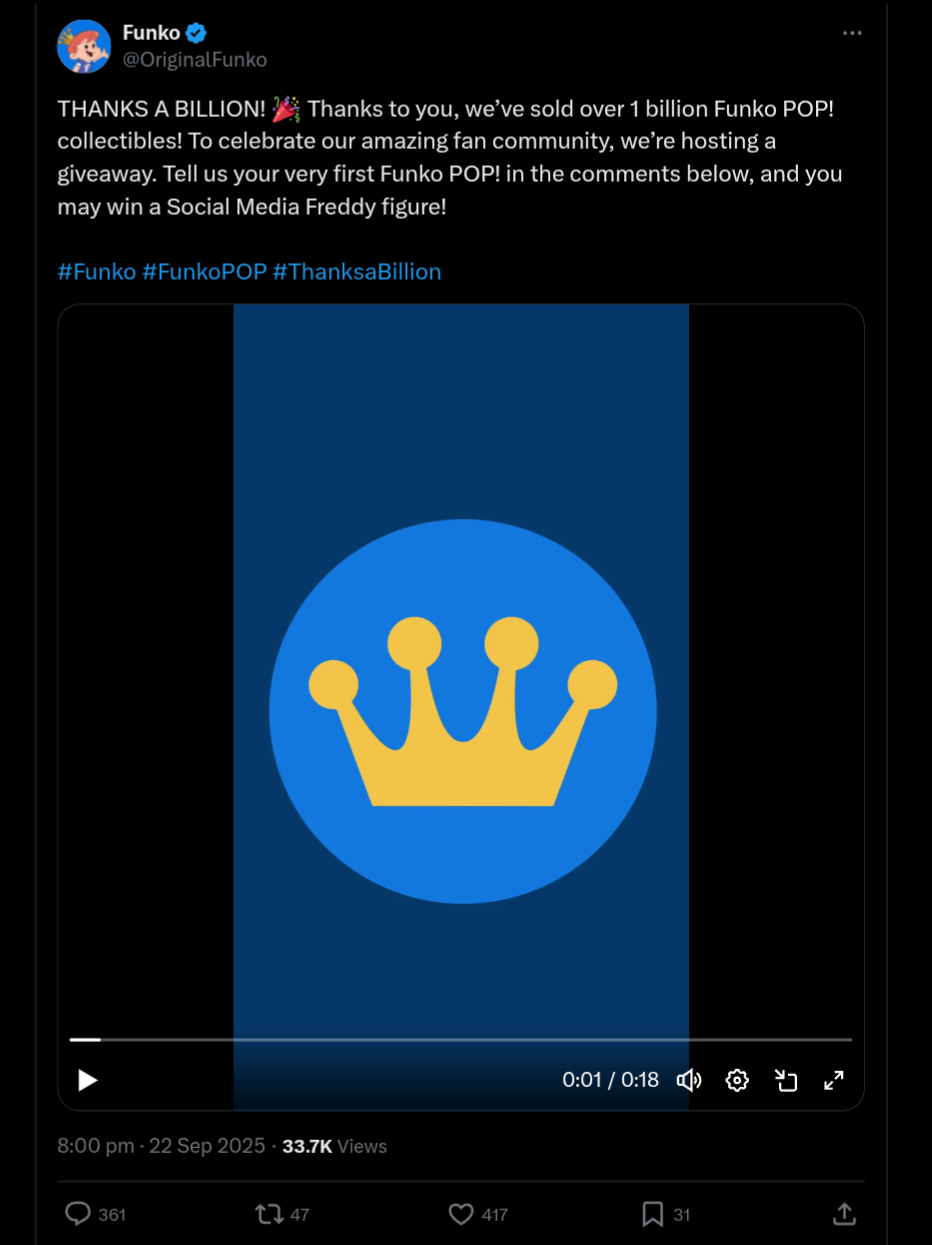Visit the @OriginalFunko handle

click(x=195, y=60)
